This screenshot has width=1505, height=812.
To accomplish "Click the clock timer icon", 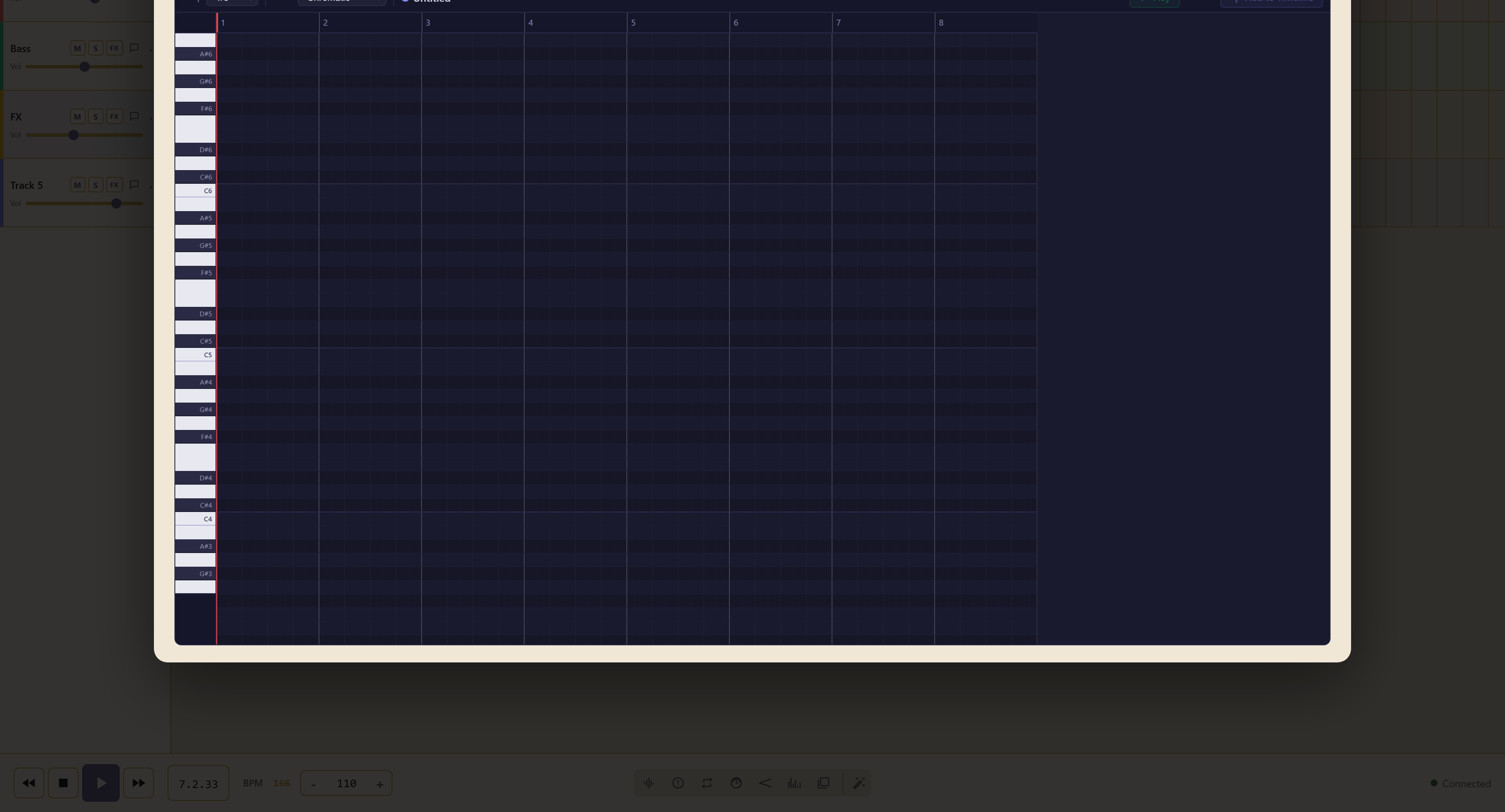I will coord(736,783).
